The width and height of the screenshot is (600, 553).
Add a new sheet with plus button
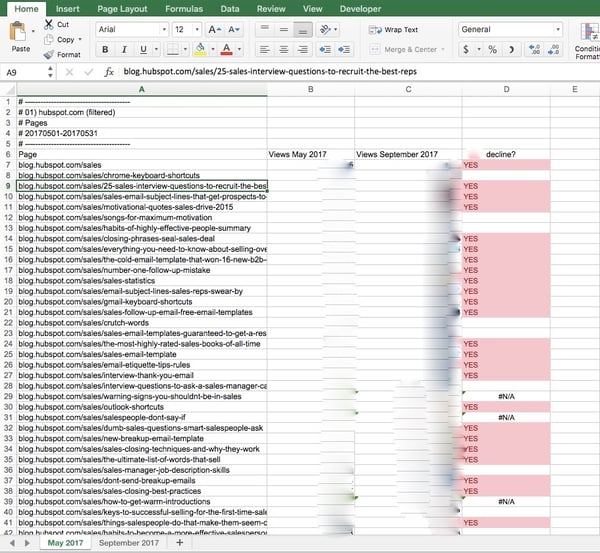pyautogui.click(x=179, y=543)
